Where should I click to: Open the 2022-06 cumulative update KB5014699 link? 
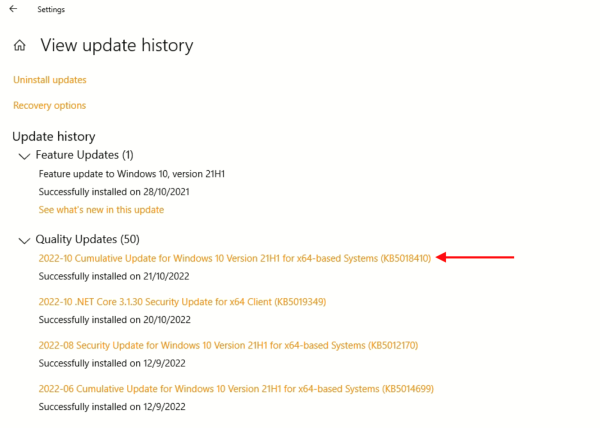coord(235,389)
